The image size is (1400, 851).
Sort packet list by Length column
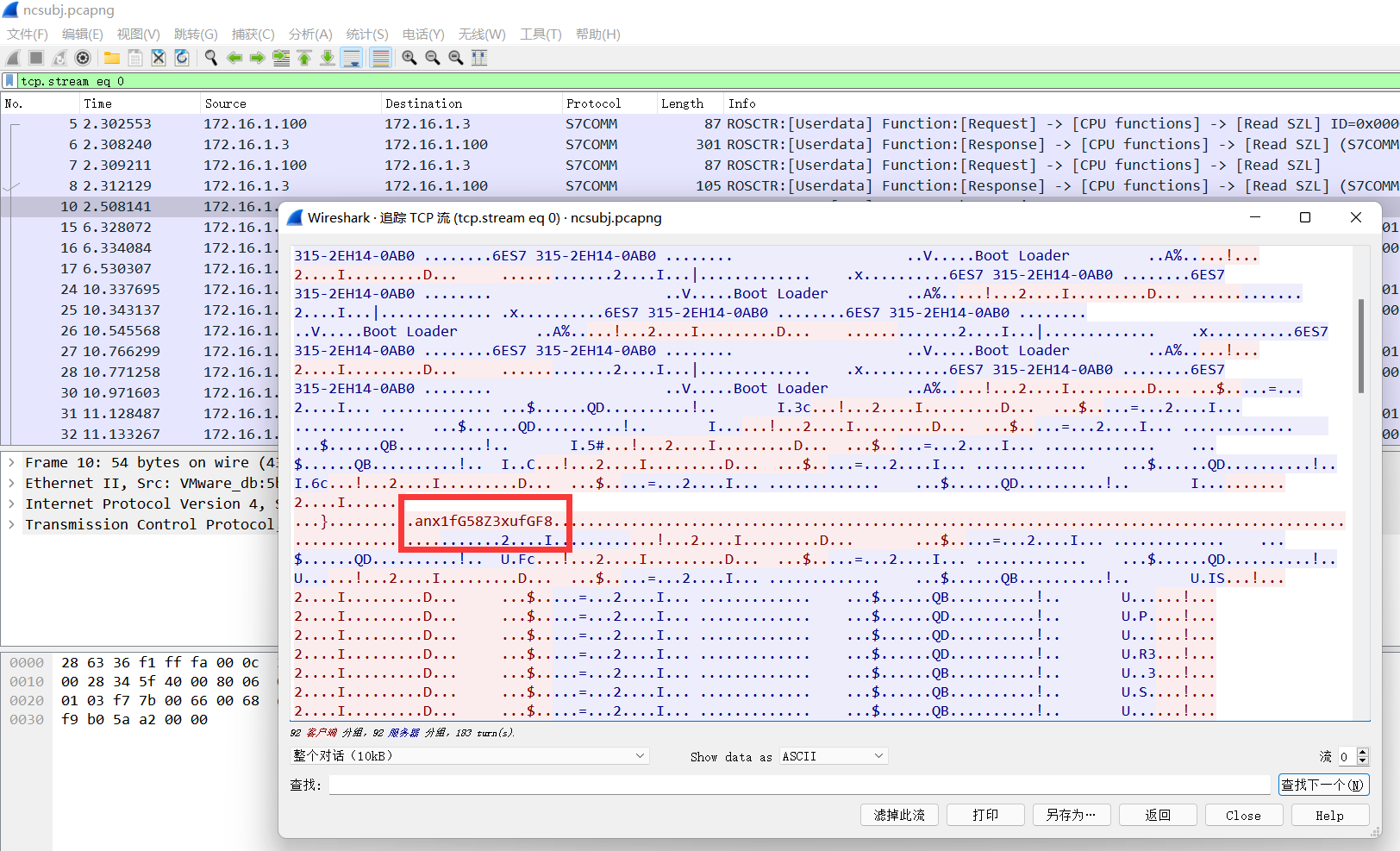click(x=690, y=103)
